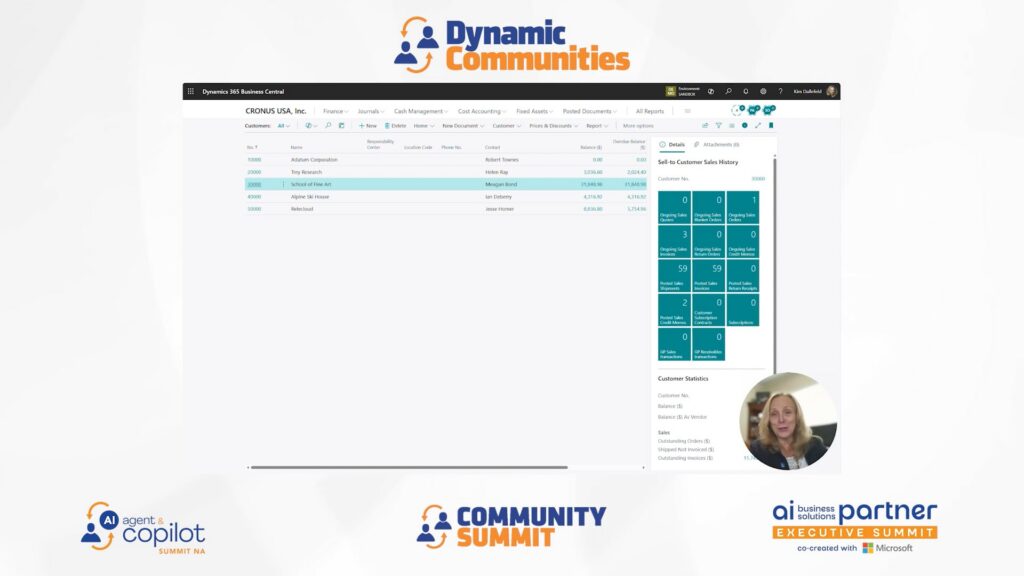1024x576 pixels.
Task: Select the Trey Research row name
Action: click(306, 172)
